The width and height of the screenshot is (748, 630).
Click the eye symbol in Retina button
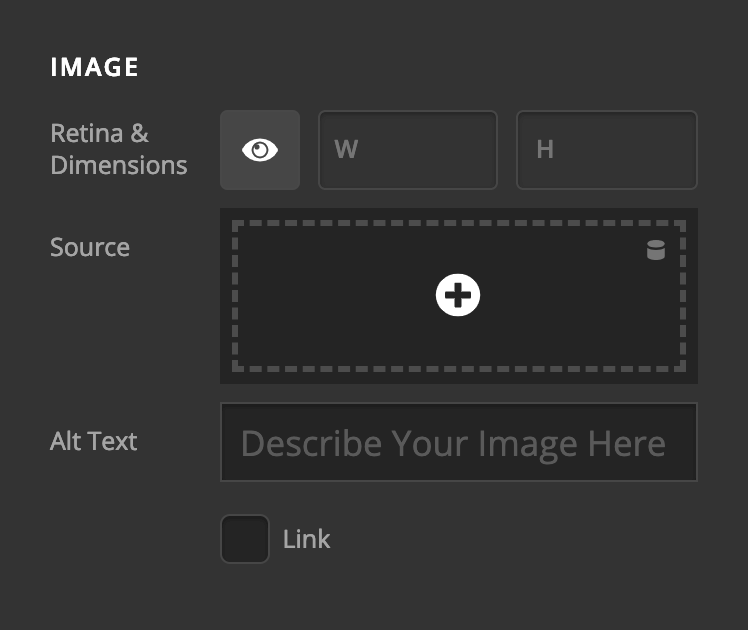coord(260,150)
